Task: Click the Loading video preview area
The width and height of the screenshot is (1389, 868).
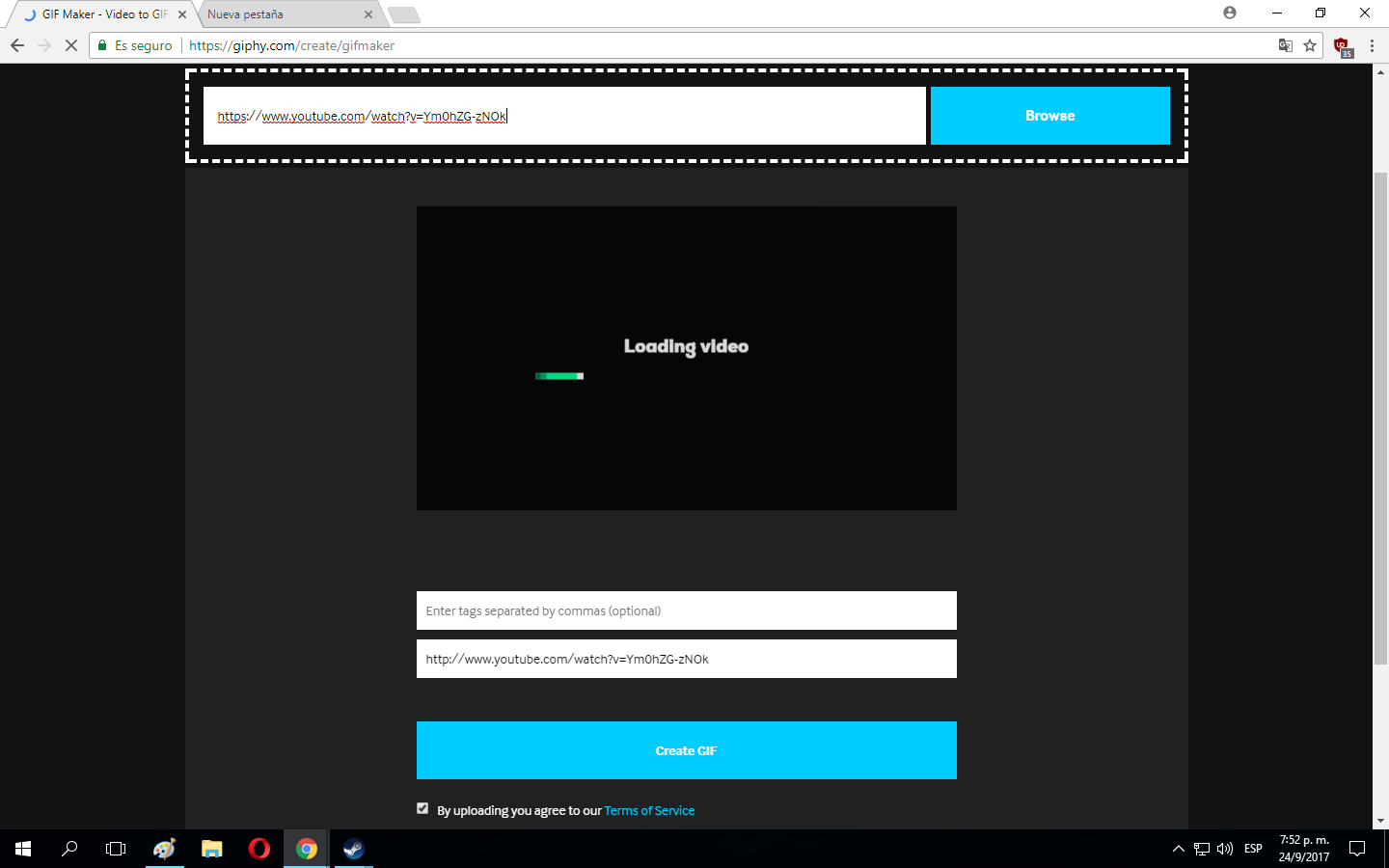Action: click(687, 358)
